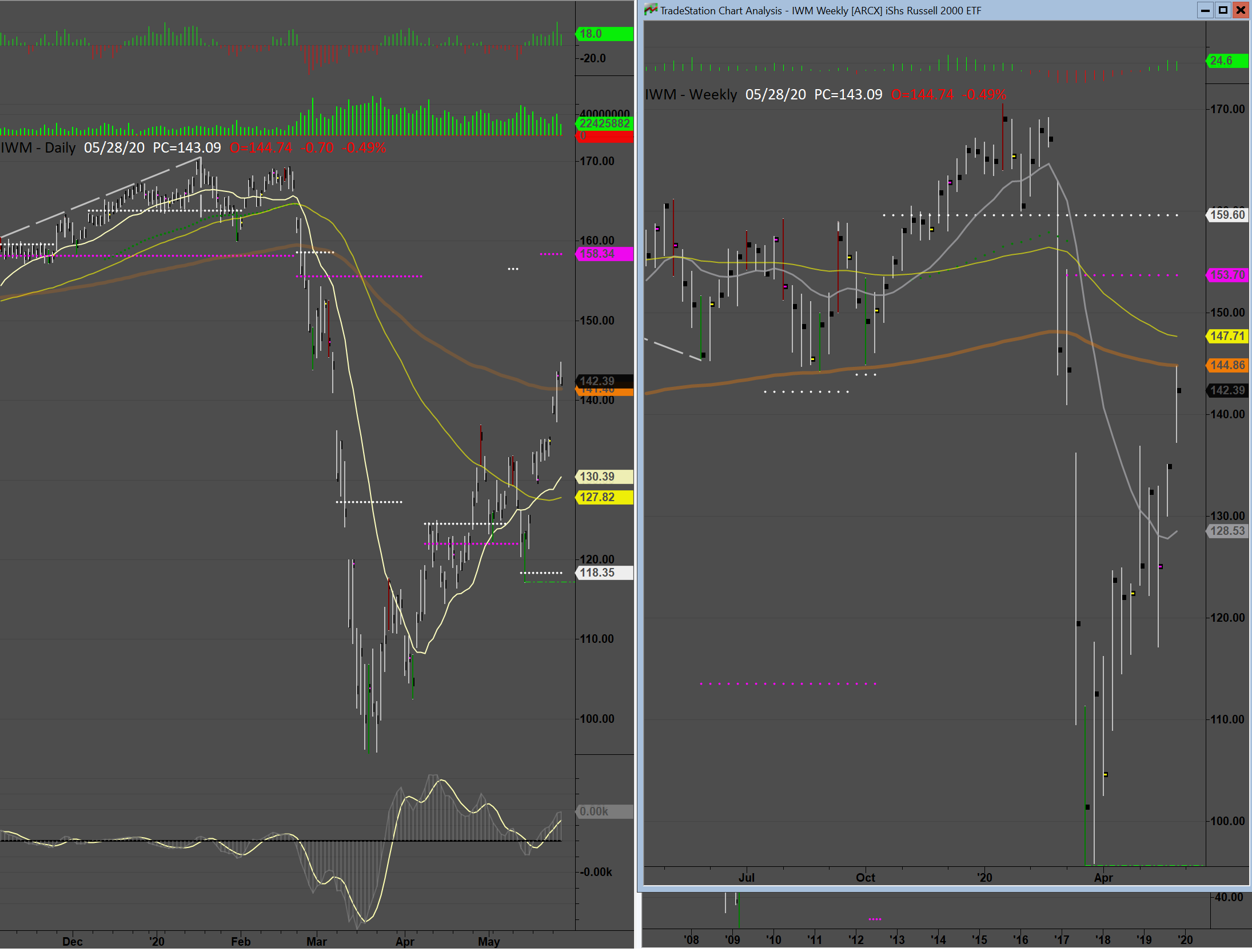The width and height of the screenshot is (1252, 952).
Task: Select the orange 144.86 moving average label
Action: tap(1227, 365)
